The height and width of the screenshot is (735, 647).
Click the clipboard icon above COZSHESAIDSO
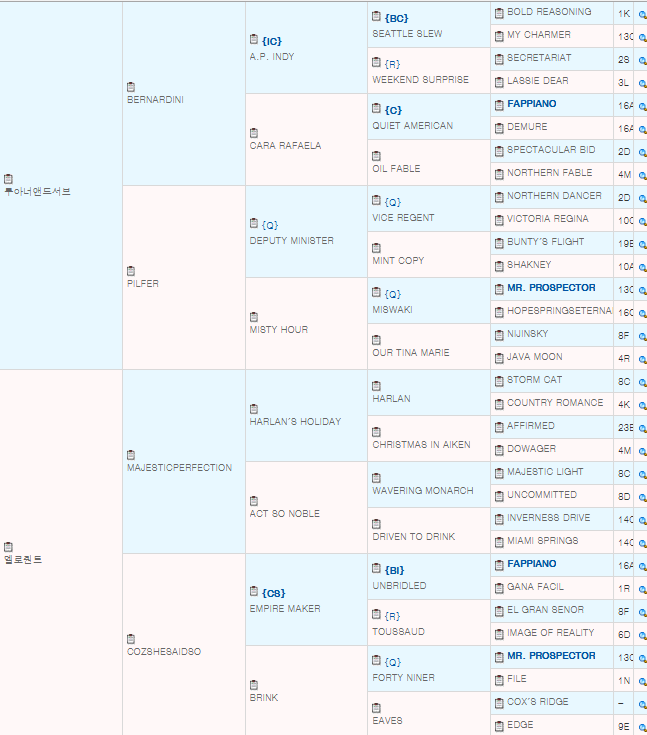tap(131, 638)
